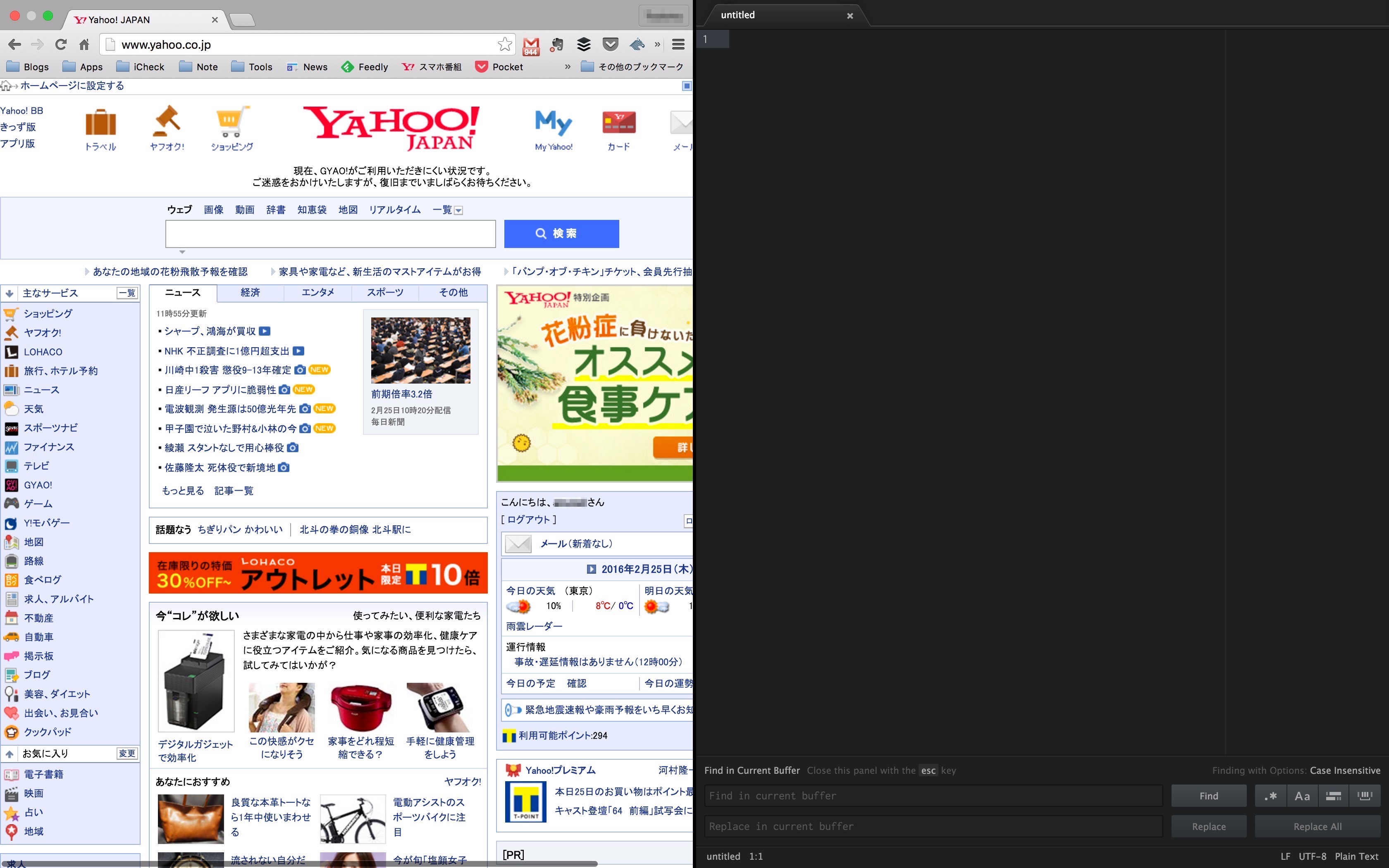Click the 前期倍率3.2倍 news photo
Screen dimensions: 1389x868
[x=420, y=350]
